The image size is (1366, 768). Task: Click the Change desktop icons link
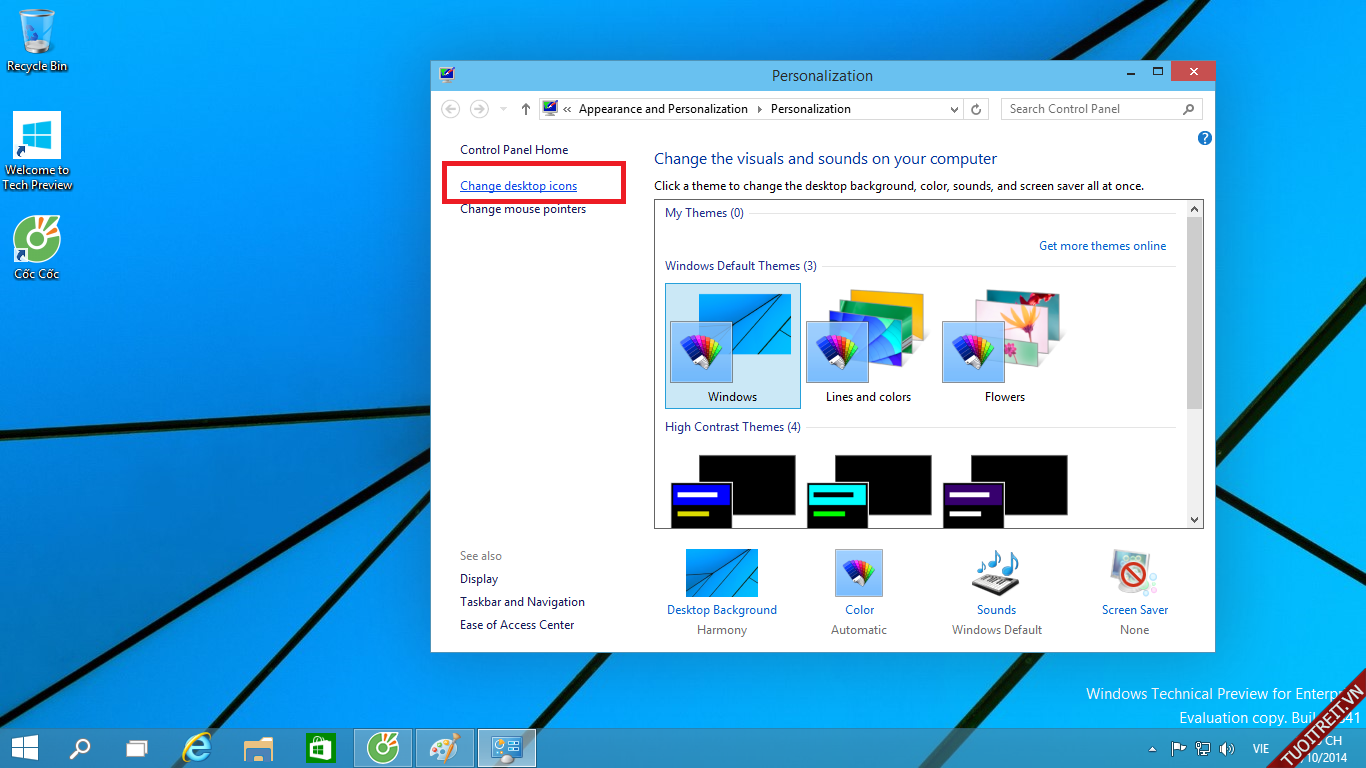pyautogui.click(x=518, y=186)
